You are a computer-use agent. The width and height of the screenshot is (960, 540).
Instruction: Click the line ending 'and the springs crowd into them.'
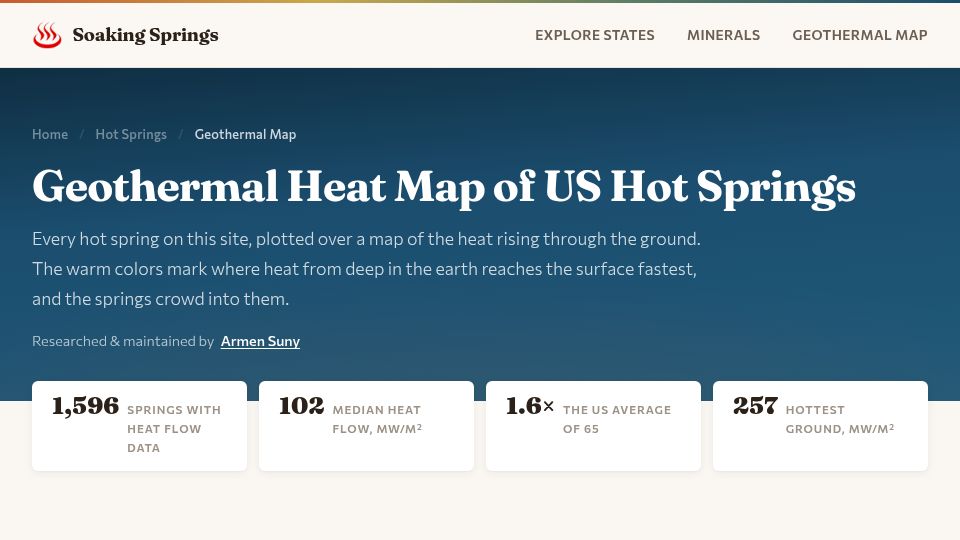click(160, 299)
